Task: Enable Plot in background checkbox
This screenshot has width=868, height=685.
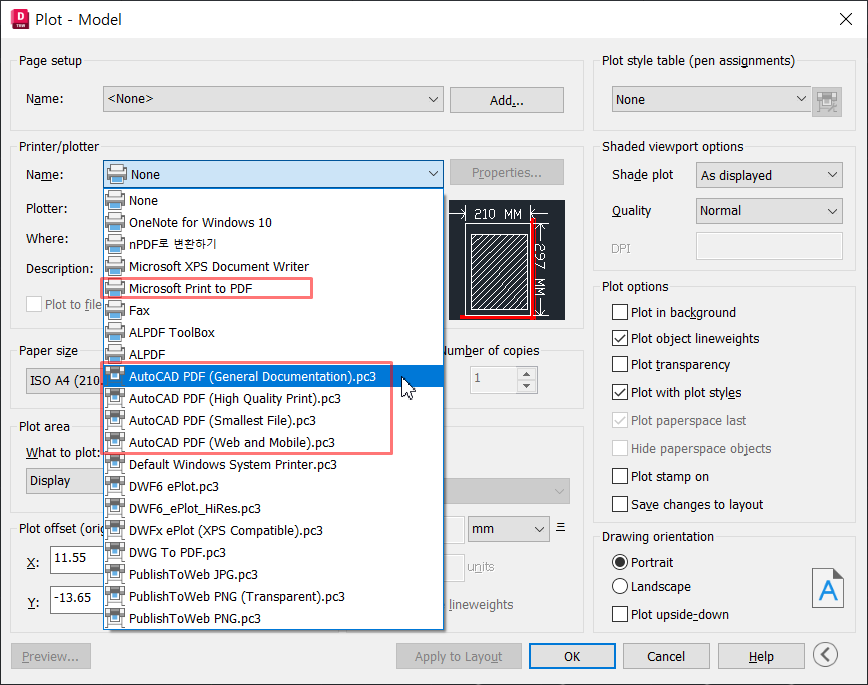Action: click(619, 312)
